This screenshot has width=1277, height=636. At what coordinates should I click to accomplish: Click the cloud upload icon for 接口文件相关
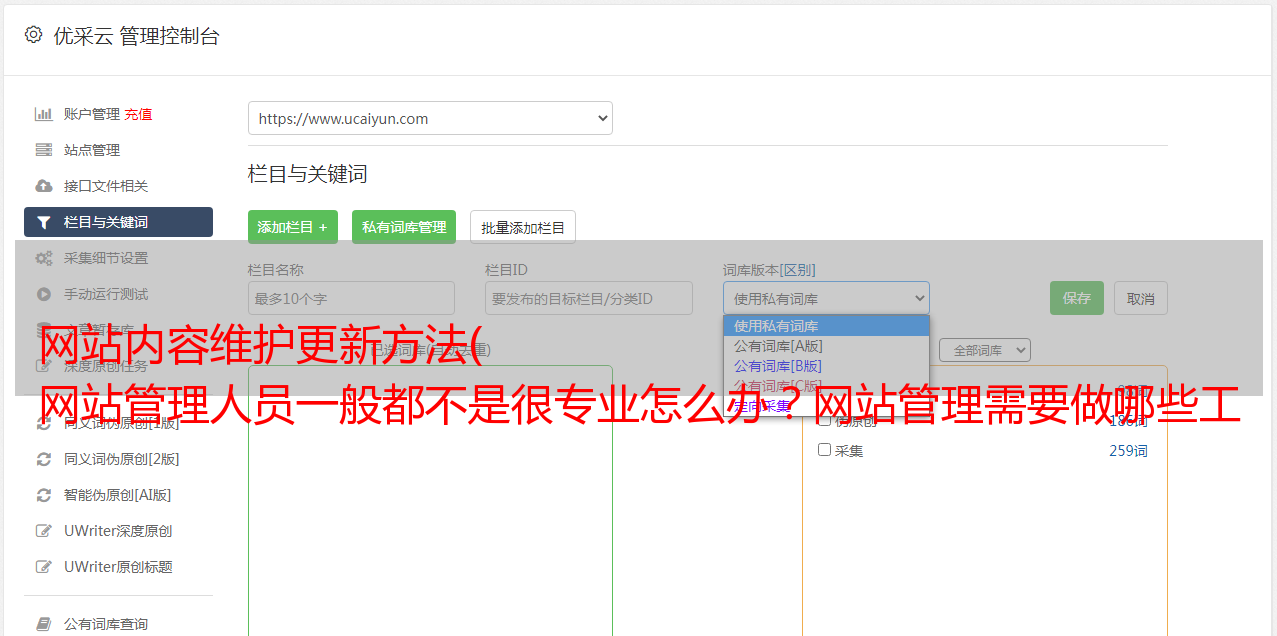point(44,186)
